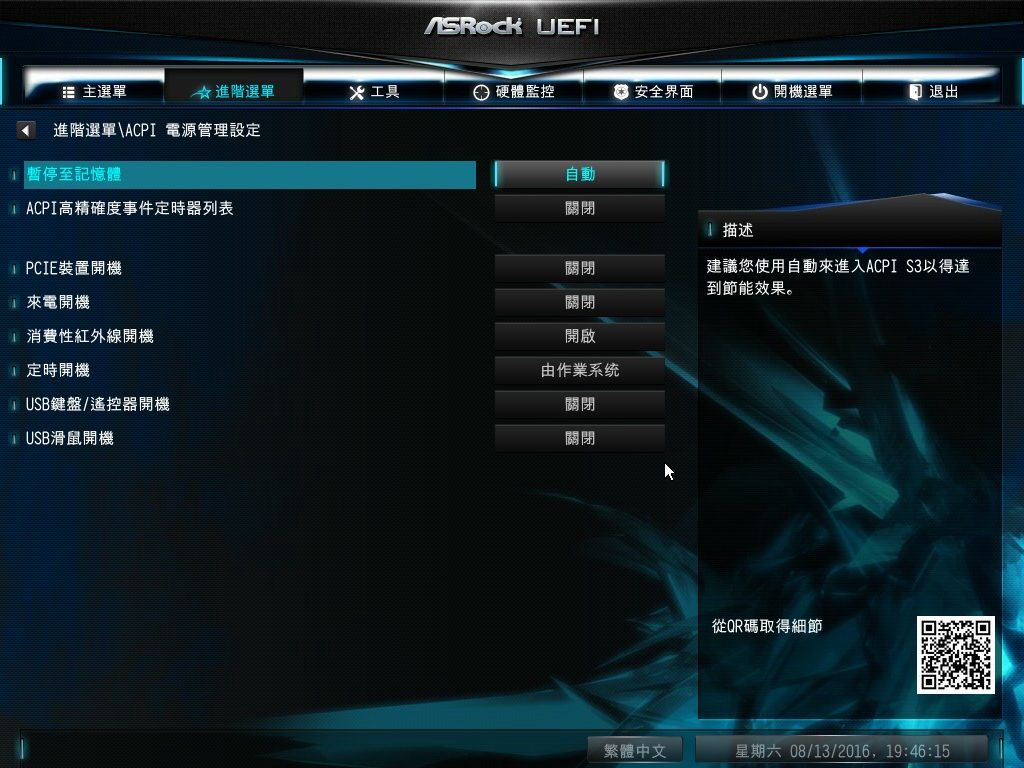This screenshot has height=768, width=1024.
Task: Click the wrench icon on 工具 tab
Action: point(357,92)
